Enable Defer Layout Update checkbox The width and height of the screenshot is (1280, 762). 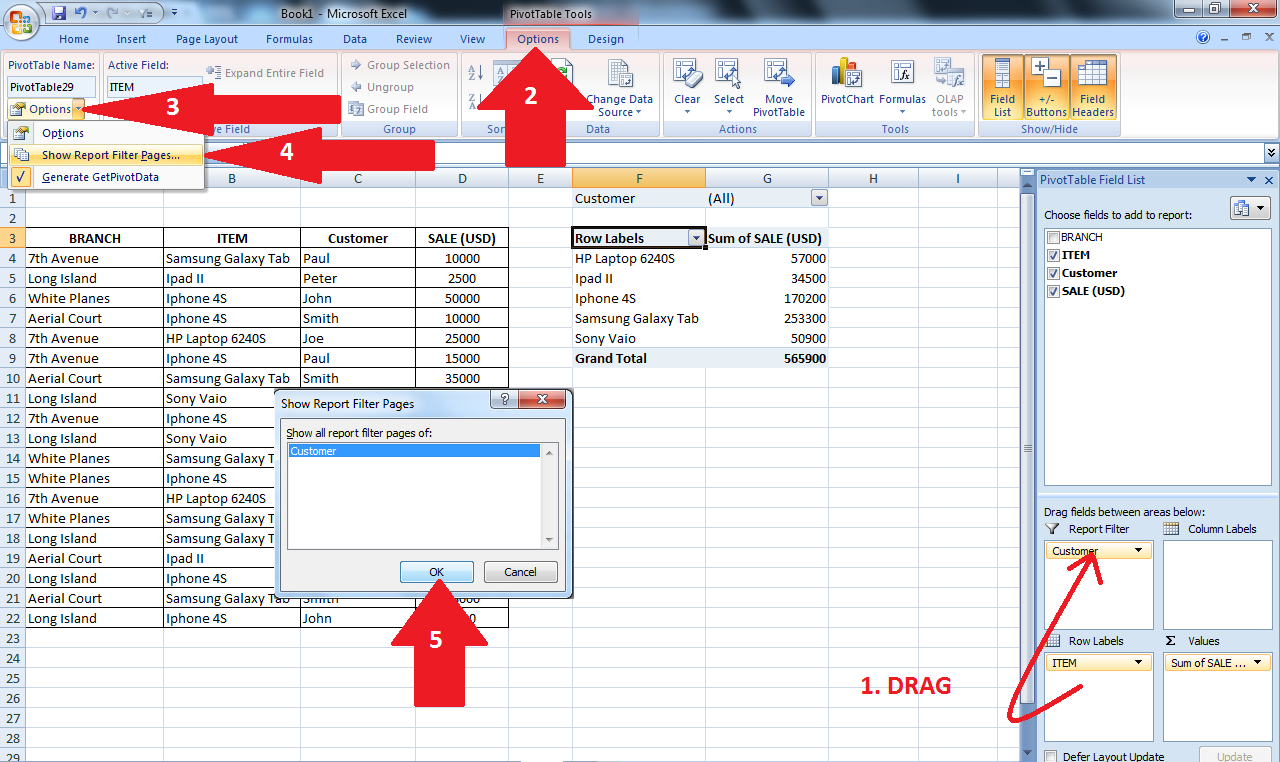tap(1050, 756)
